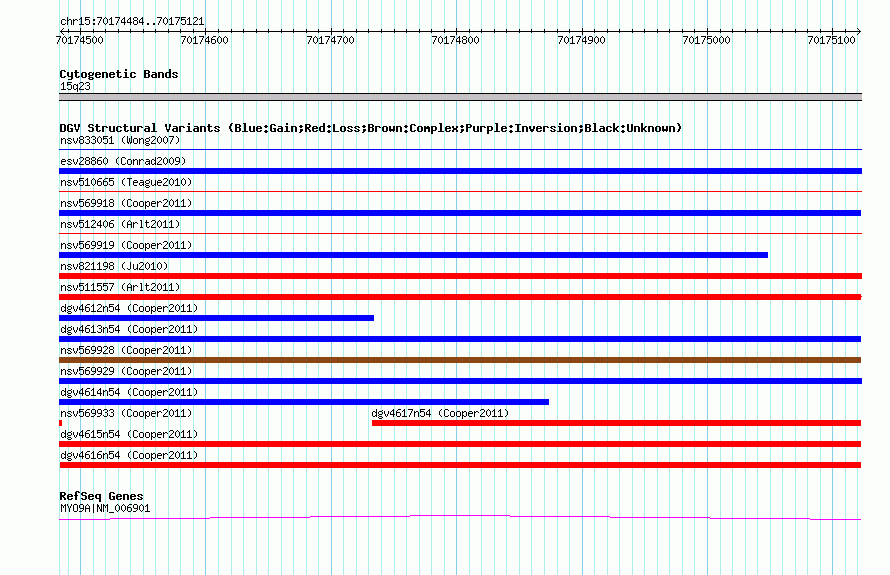890x575 pixels.
Task: Click the dgv4613n54 (Cooper2011) label
Action: click(x=129, y=329)
